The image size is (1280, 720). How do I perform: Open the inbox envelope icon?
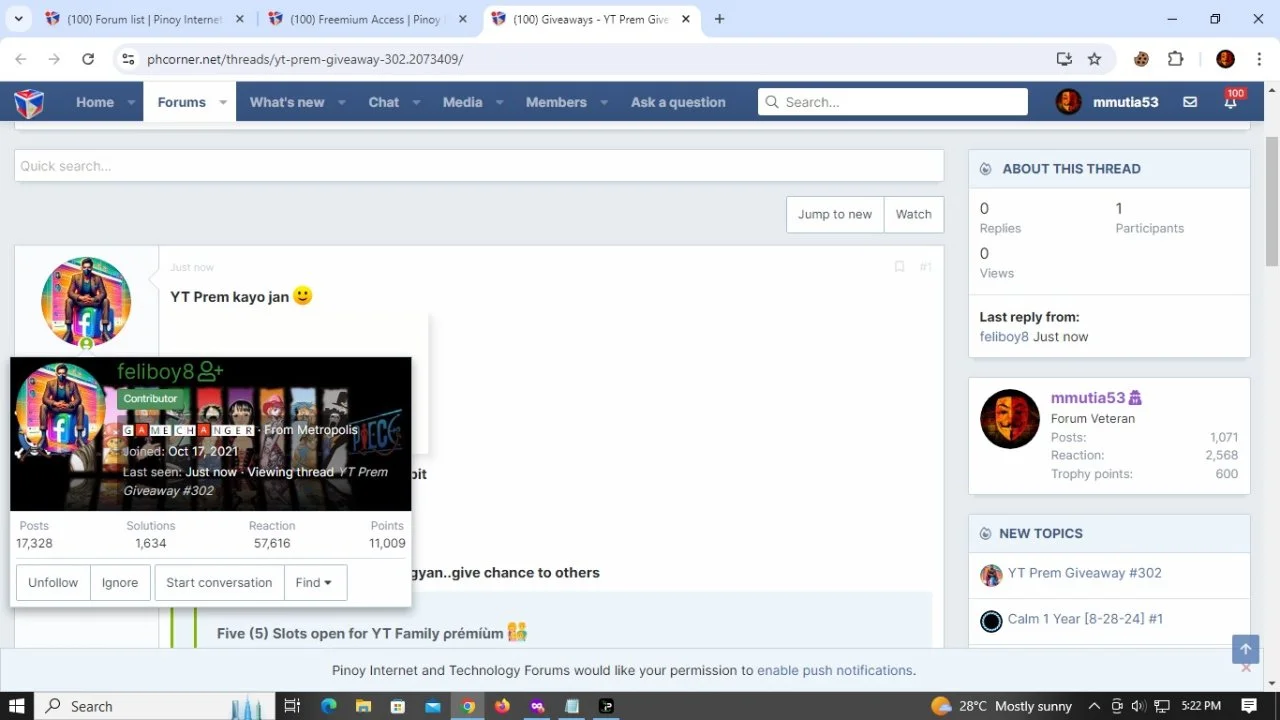coord(1190,102)
